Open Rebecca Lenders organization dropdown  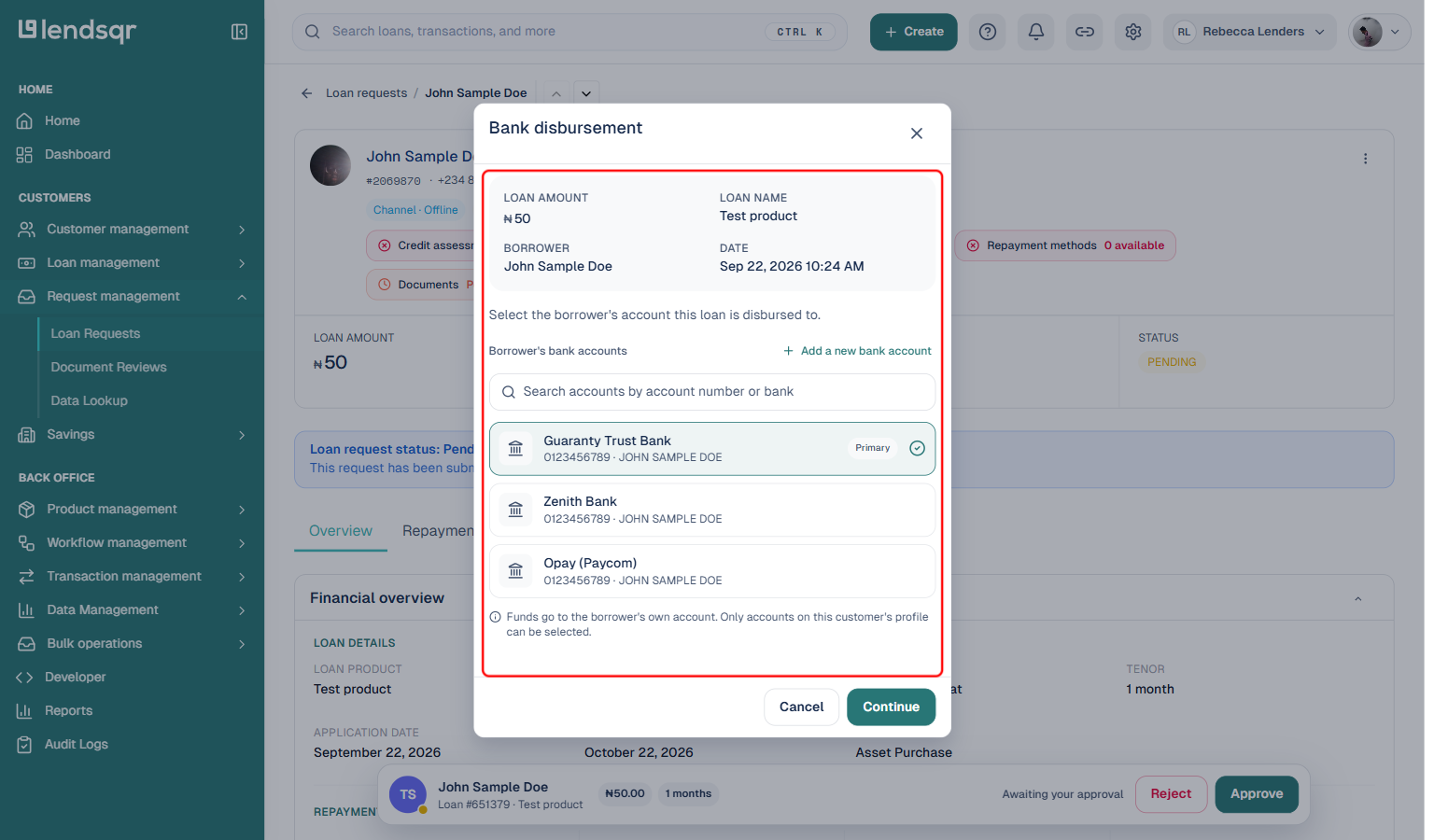pos(1249,32)
